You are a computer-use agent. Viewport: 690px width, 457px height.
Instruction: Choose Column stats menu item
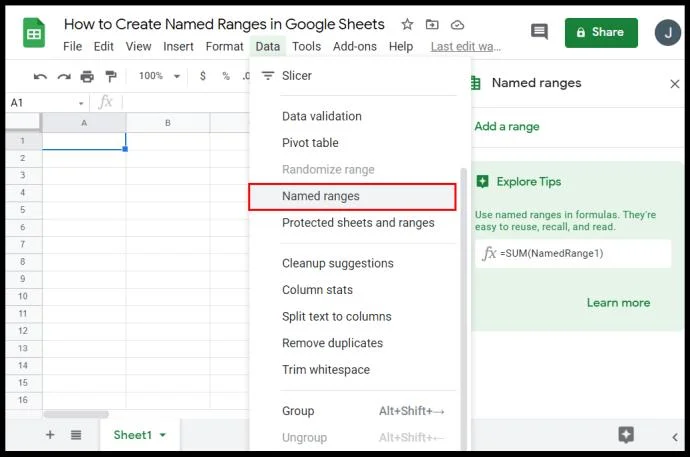(x=354, y=290)
